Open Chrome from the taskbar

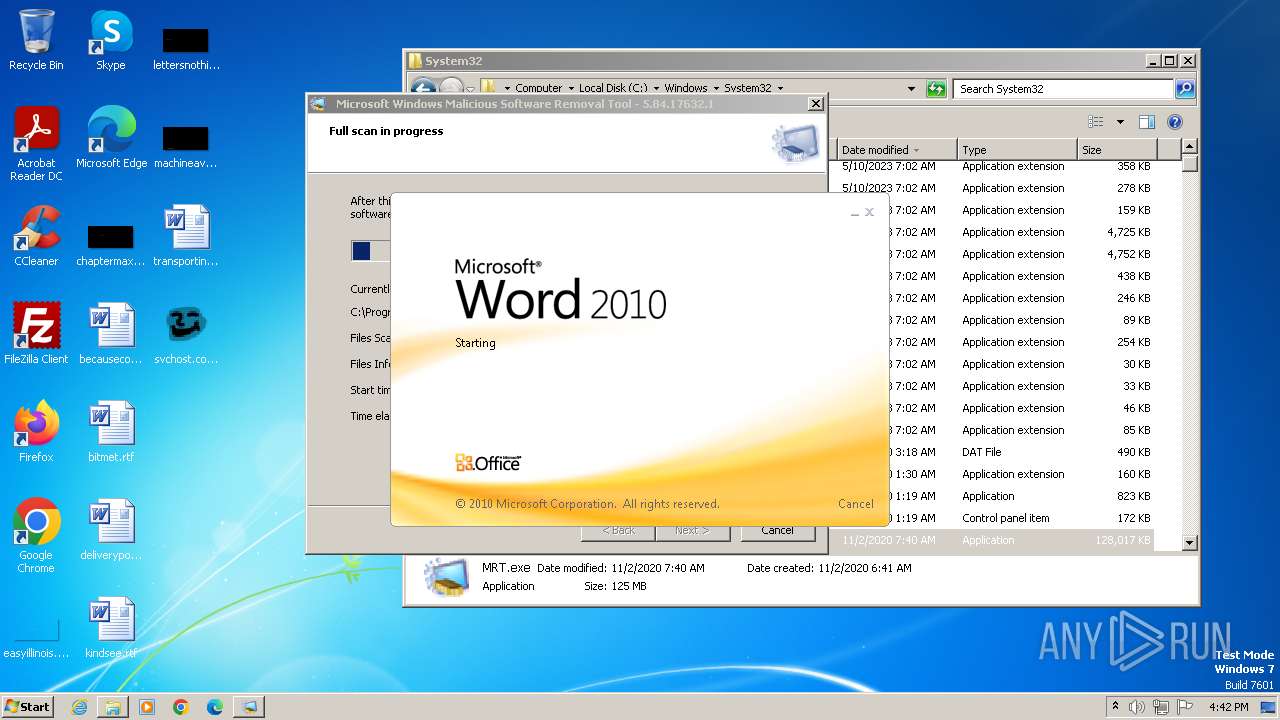tap(181, 707)
